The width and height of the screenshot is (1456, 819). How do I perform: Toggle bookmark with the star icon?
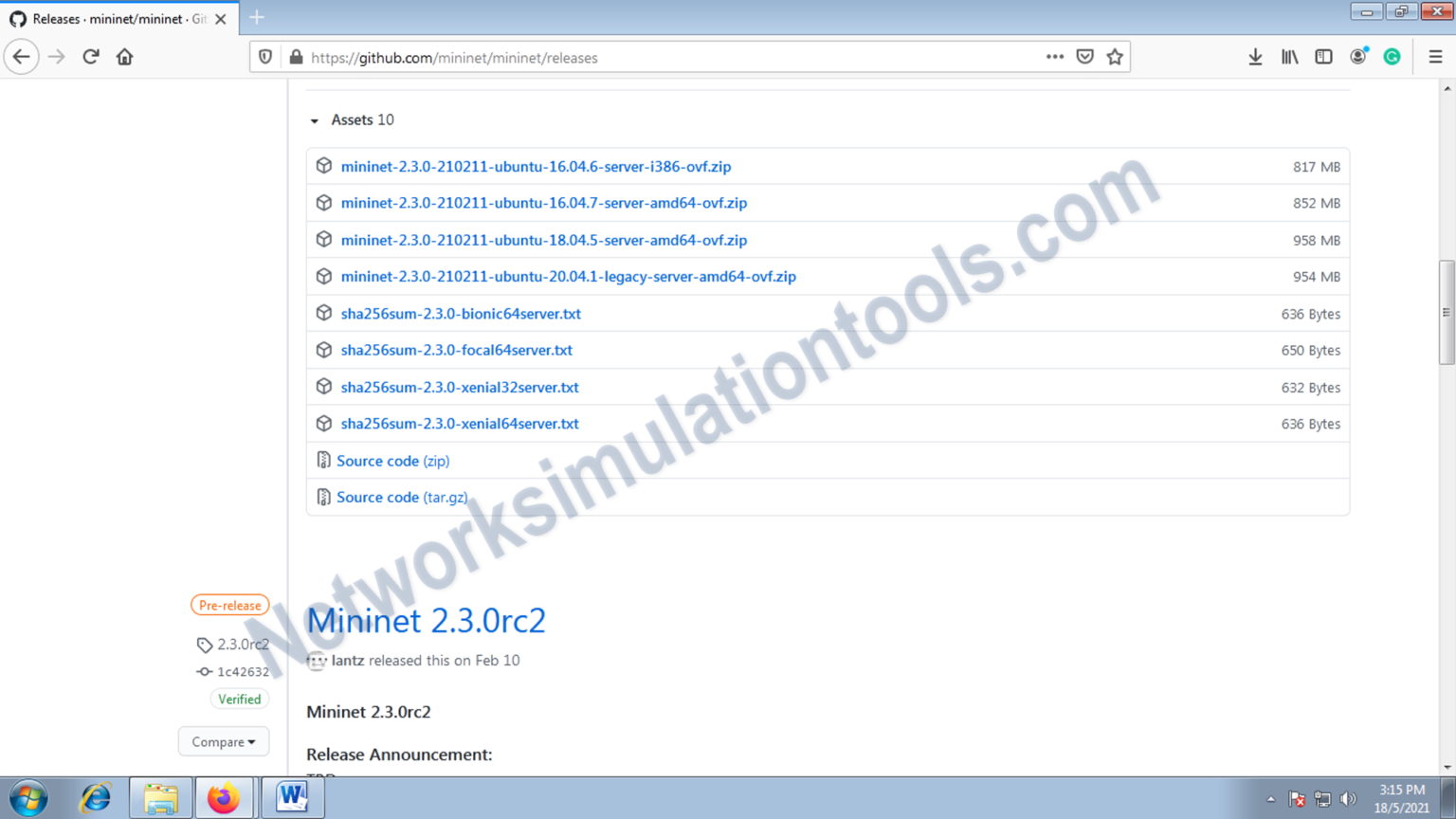pyautogui.click(x=1116, y=57)
